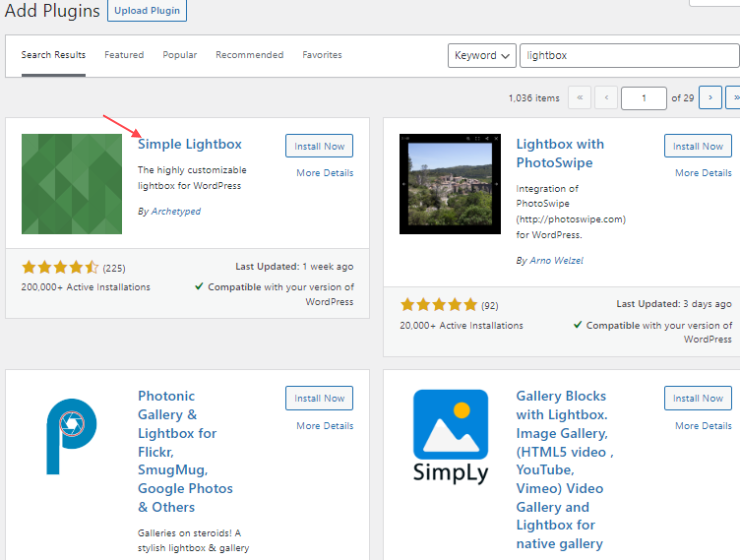Install Lightbox with PhotoSwipe plugin
740x560 pixels.
(x=698, y=146)
